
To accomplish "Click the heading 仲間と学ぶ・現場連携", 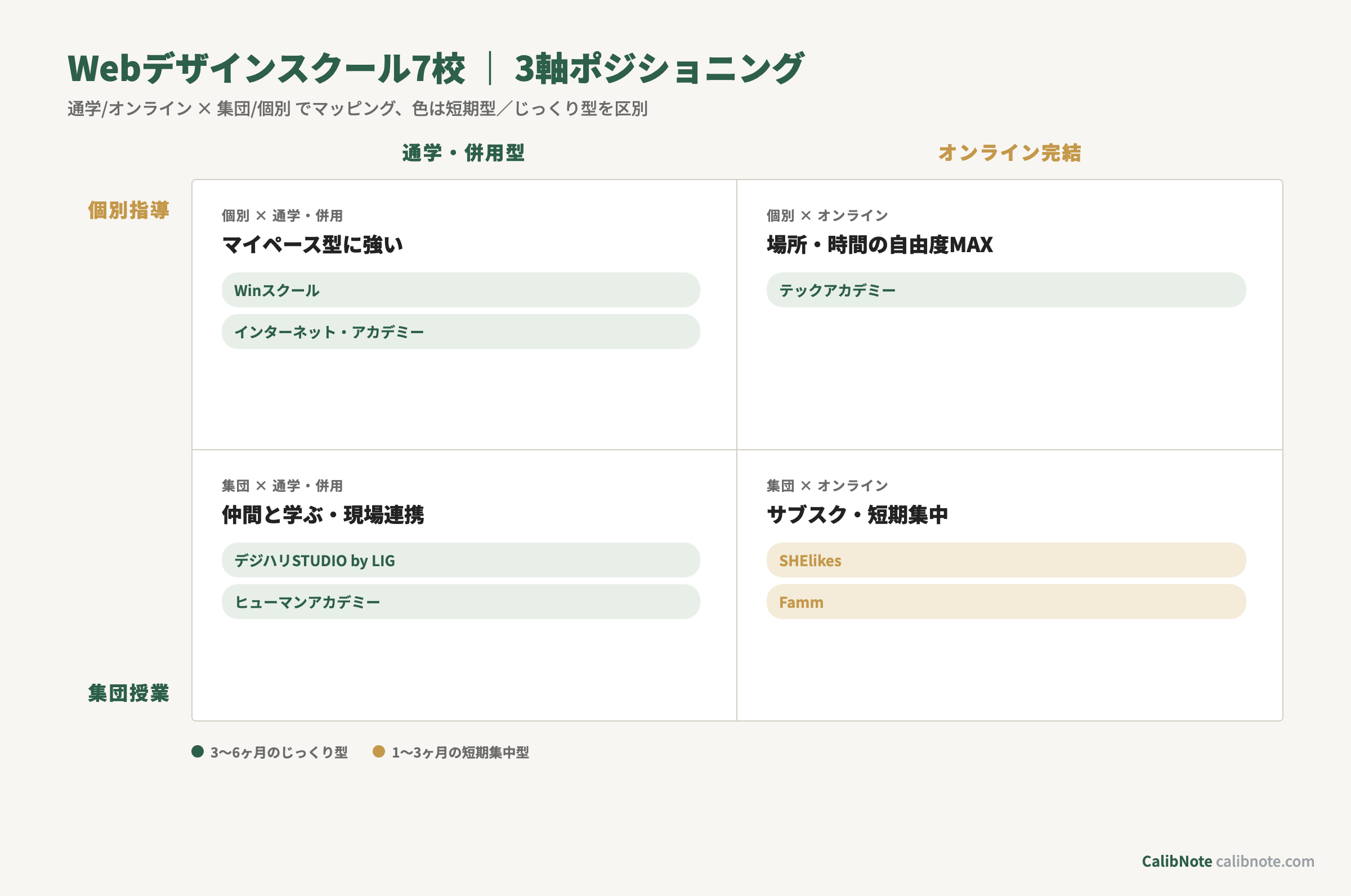I will point(323,515).
